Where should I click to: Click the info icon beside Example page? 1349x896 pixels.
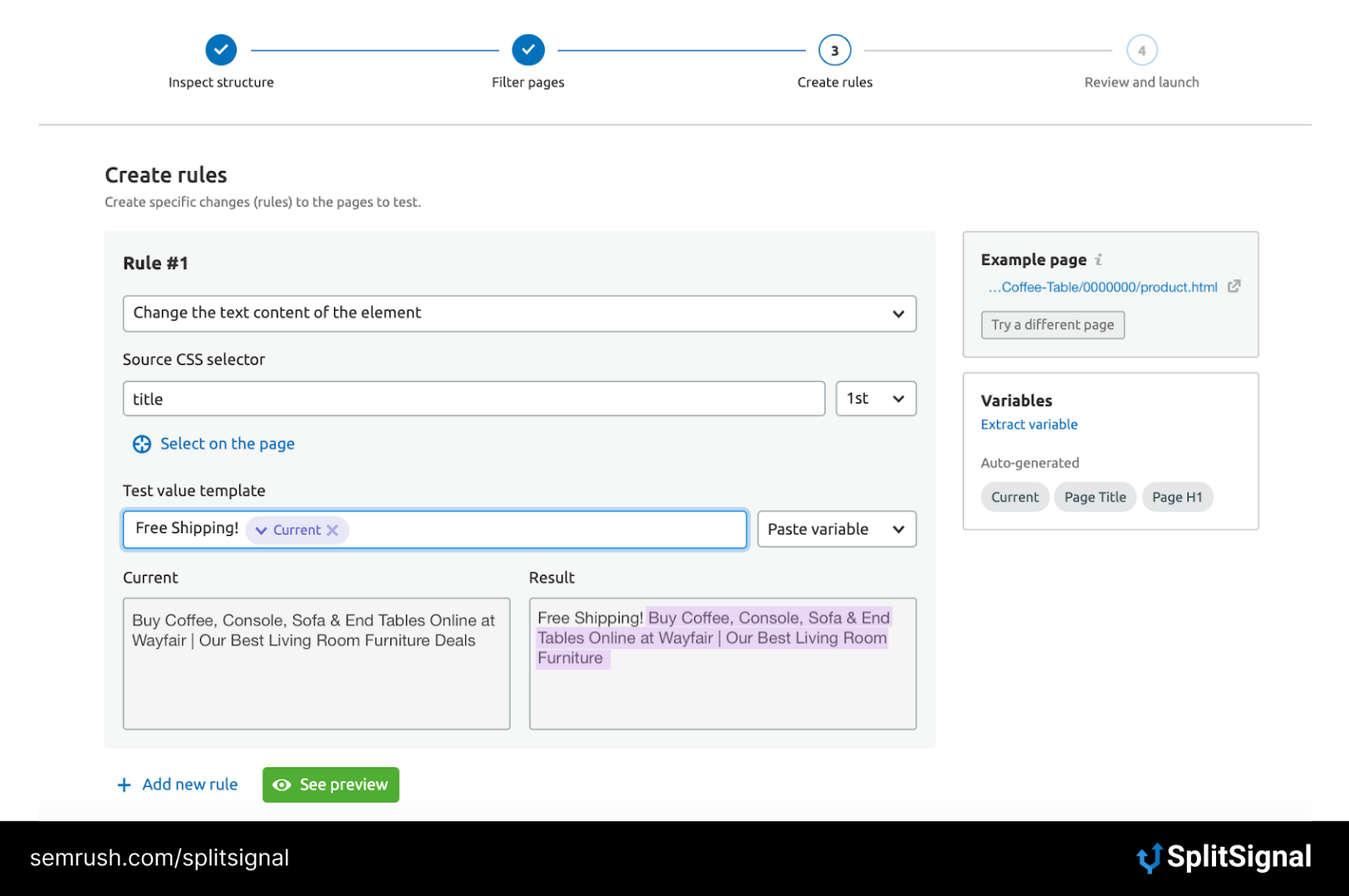pos(1098,260)
